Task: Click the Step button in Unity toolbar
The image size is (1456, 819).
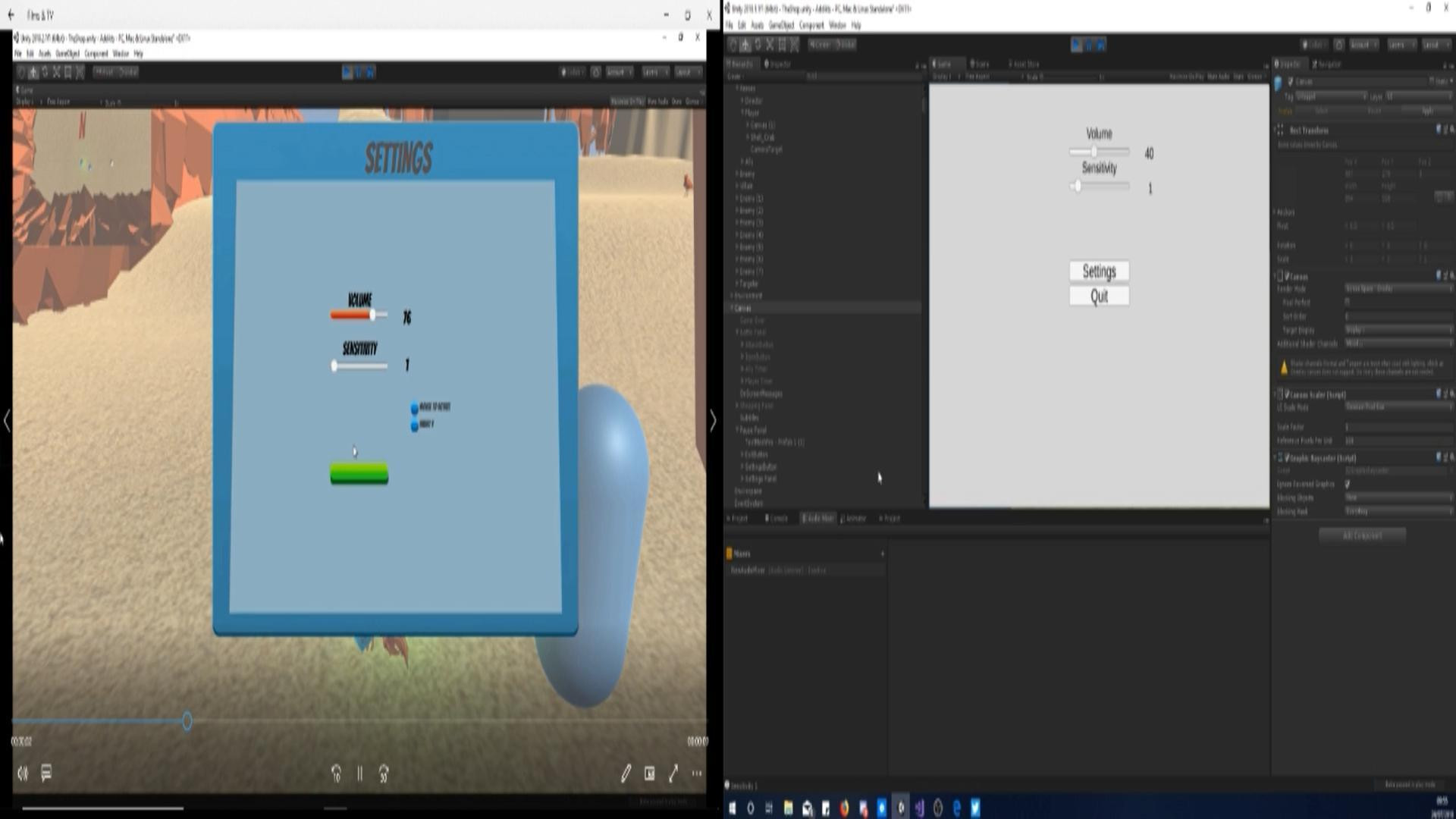Action: pos(1101,45)
